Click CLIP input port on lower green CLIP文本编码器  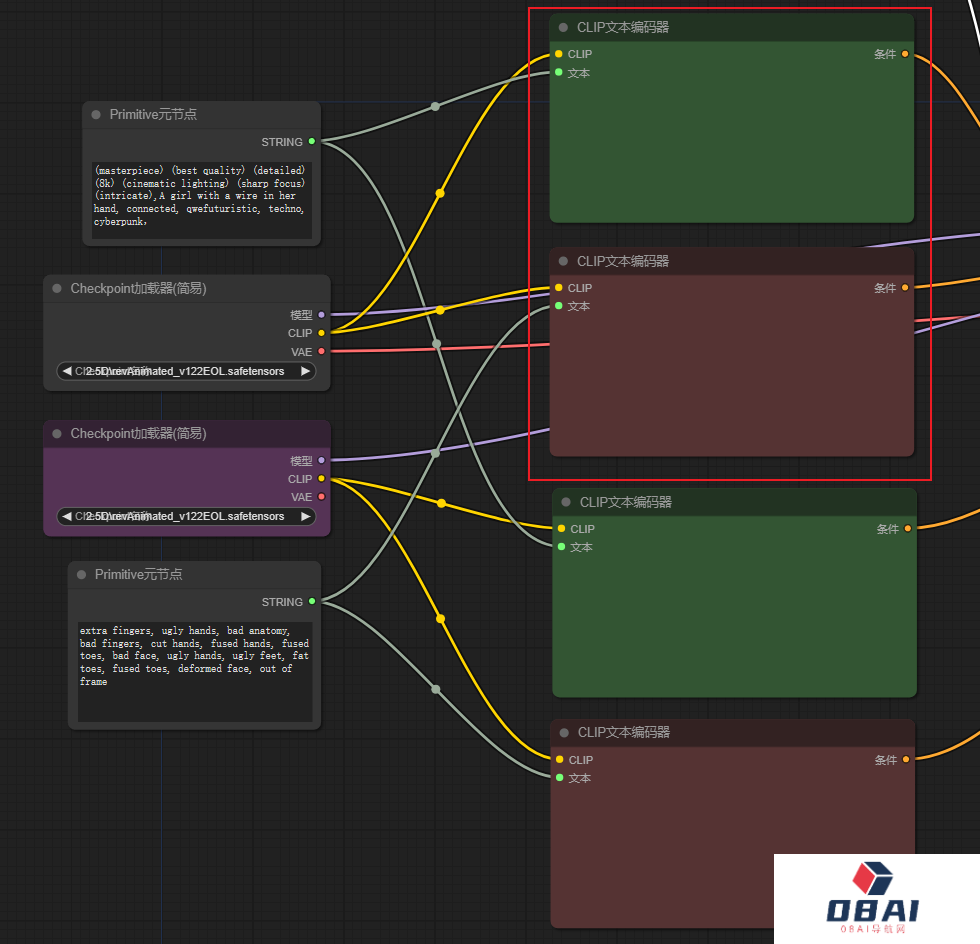click(561, 529)
